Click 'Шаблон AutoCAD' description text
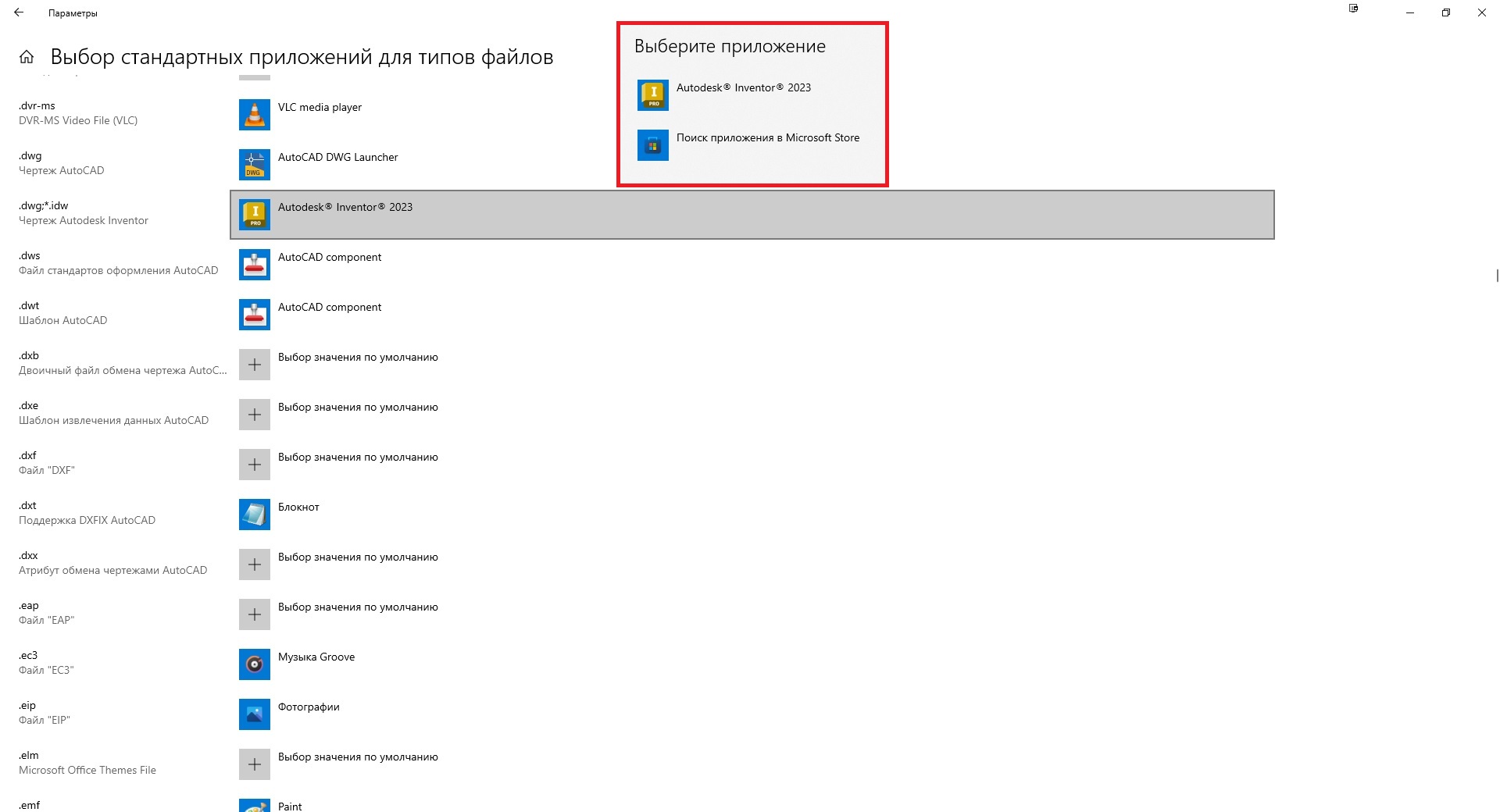This screenshot has height=812, width=1500. tap(63, 320)
